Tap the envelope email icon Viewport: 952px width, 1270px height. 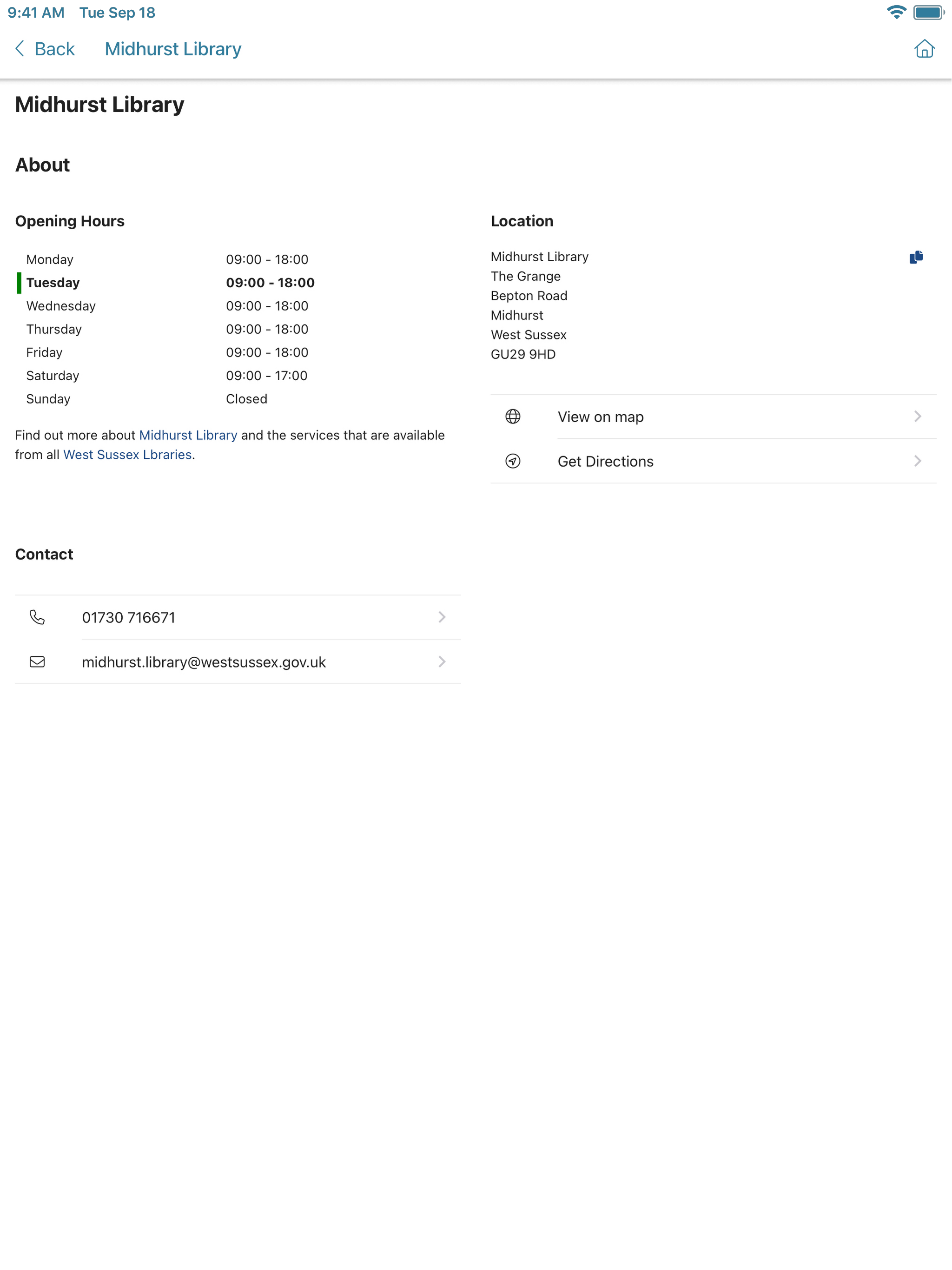37,662
